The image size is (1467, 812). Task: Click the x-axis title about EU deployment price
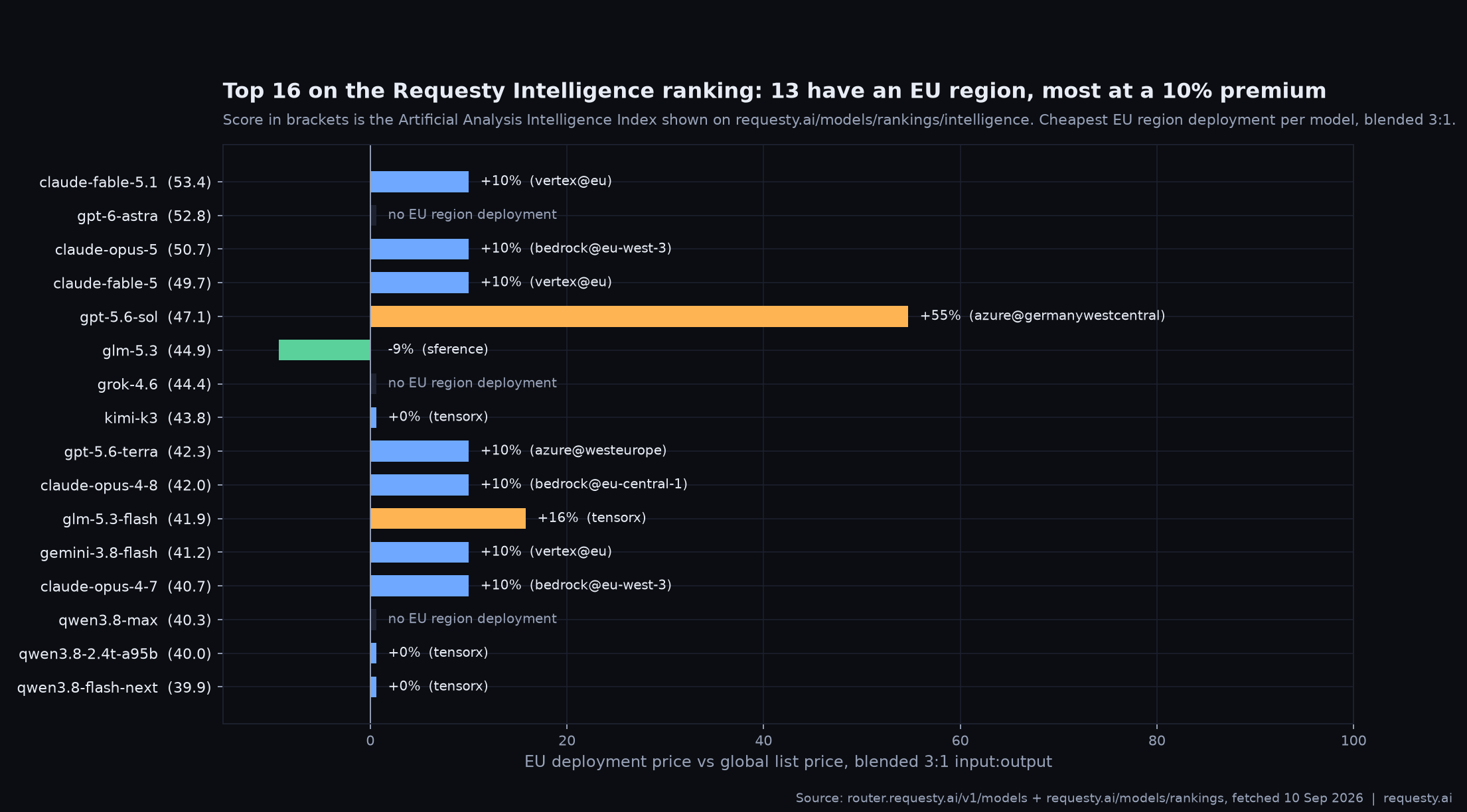click(x=788, y=762)
